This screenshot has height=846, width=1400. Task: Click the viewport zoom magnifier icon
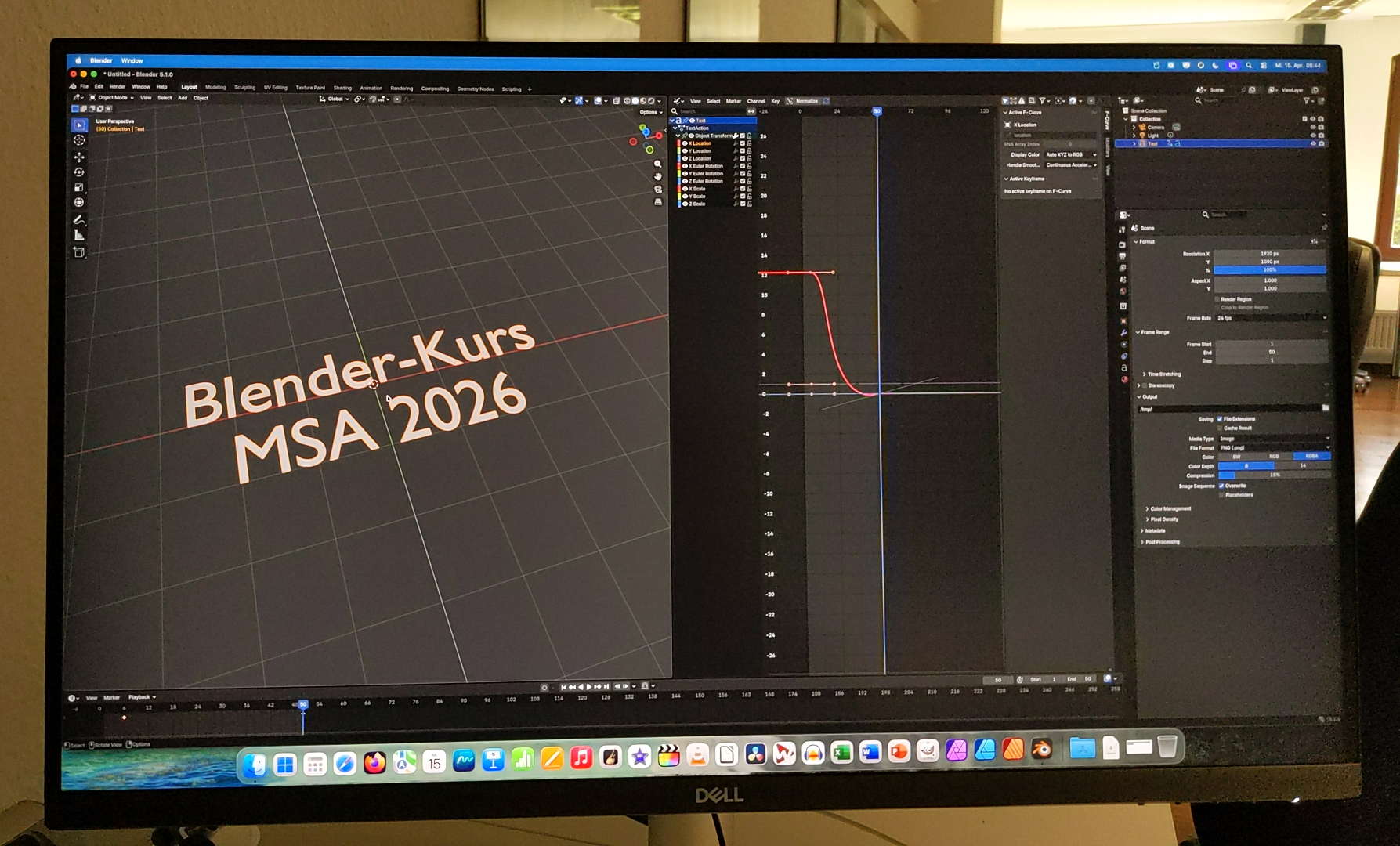tap(658, 164)
